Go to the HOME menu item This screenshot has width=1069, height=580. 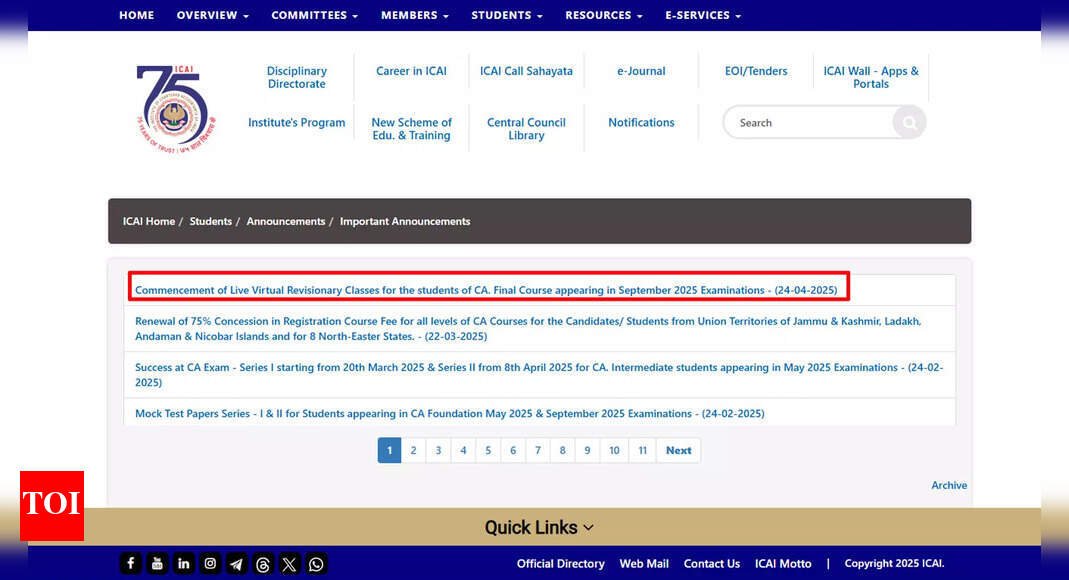[x=136, y=15]
